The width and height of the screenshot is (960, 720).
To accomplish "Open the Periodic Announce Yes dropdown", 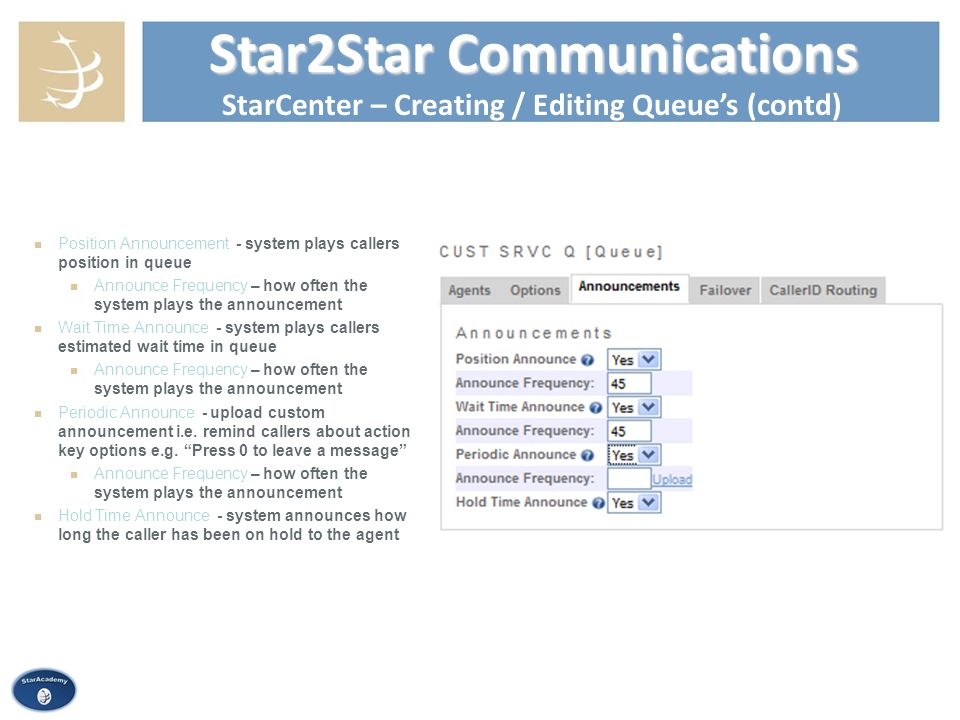I will [634, 455].
